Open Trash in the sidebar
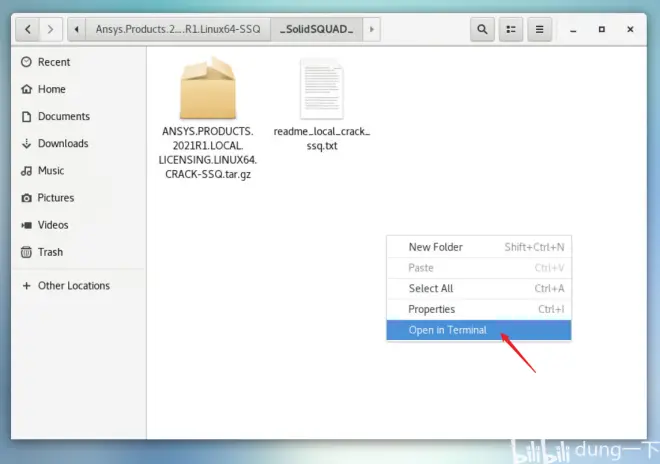This screenshot has height=464, width=660. pos(79,252)
